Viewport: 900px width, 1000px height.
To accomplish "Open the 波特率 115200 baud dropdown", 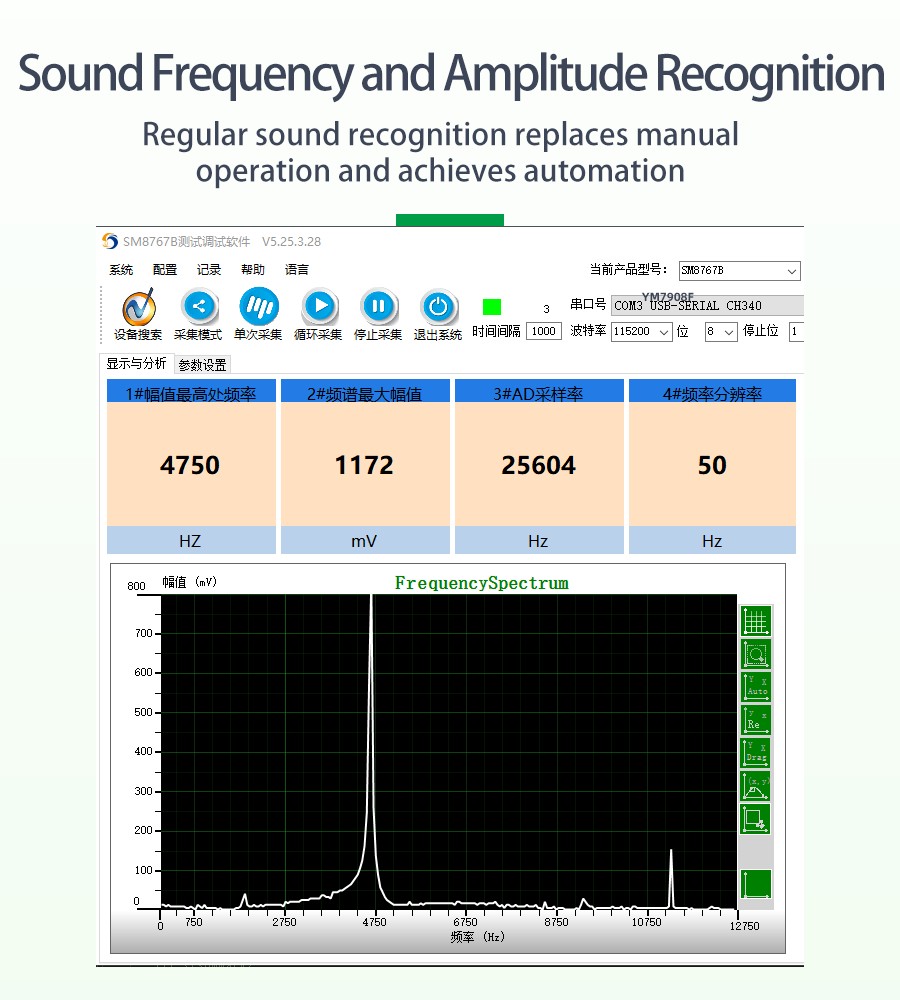I will 664,332.
